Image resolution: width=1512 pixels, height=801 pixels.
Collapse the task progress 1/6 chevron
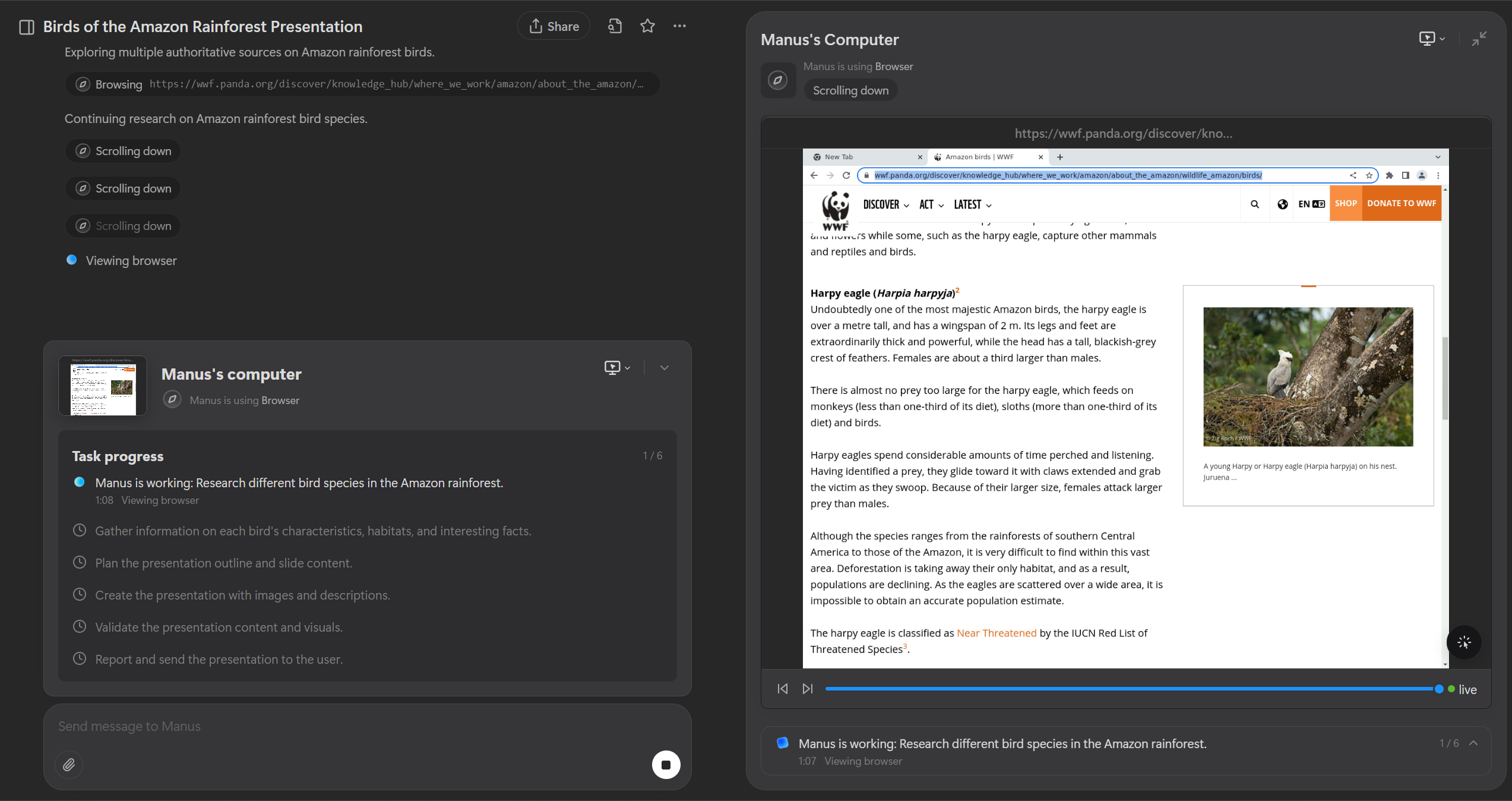[x=1474, y=743]
